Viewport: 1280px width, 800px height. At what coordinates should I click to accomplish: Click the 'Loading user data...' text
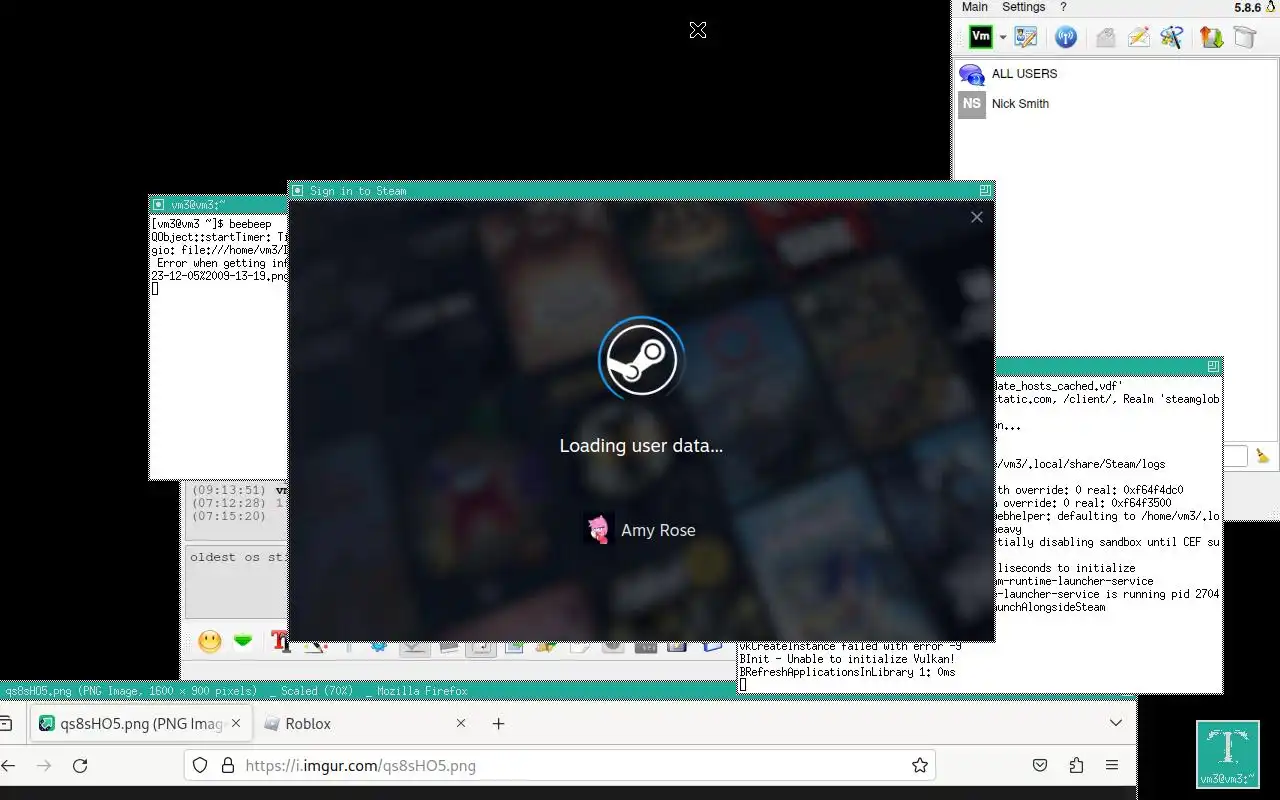(641, 446)
